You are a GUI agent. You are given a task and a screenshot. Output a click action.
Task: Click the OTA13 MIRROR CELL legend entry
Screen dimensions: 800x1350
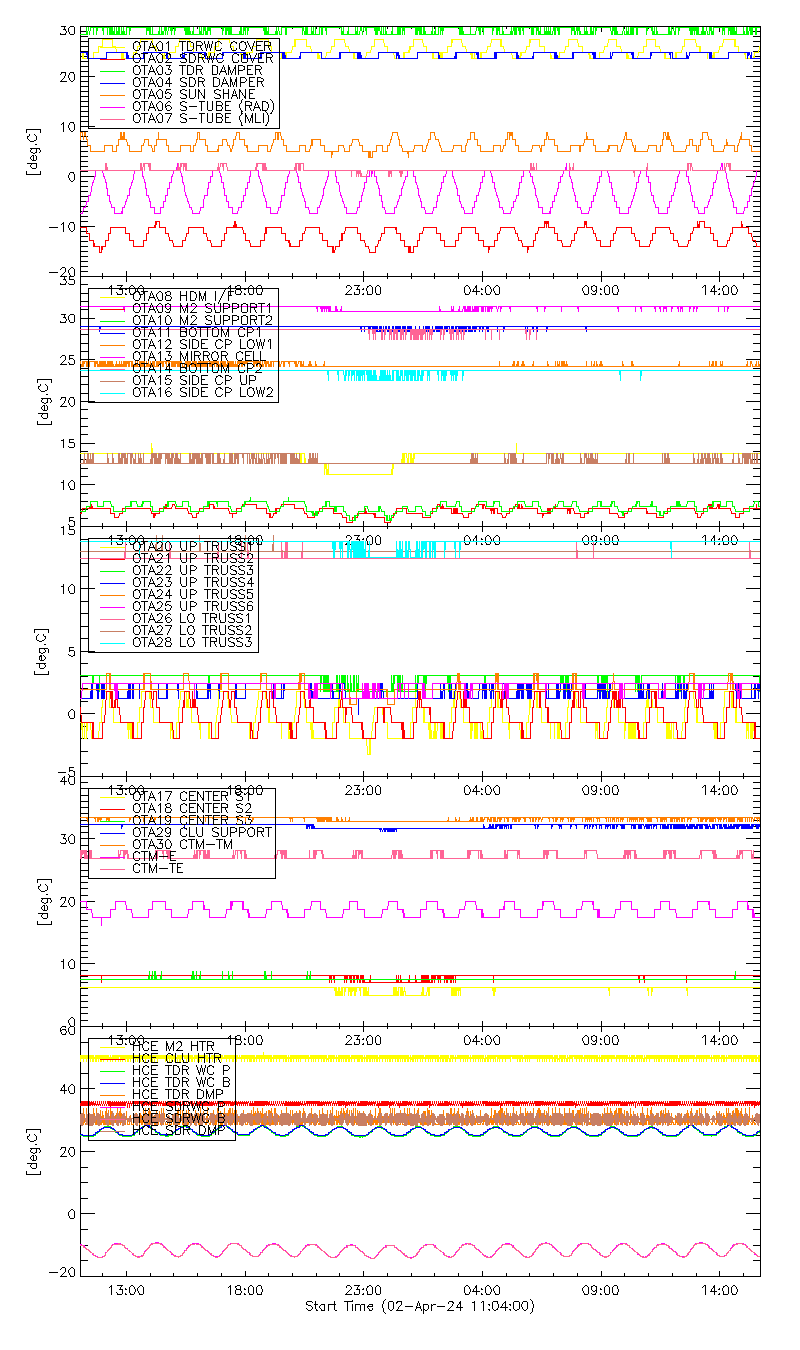(x=193, y=356)
